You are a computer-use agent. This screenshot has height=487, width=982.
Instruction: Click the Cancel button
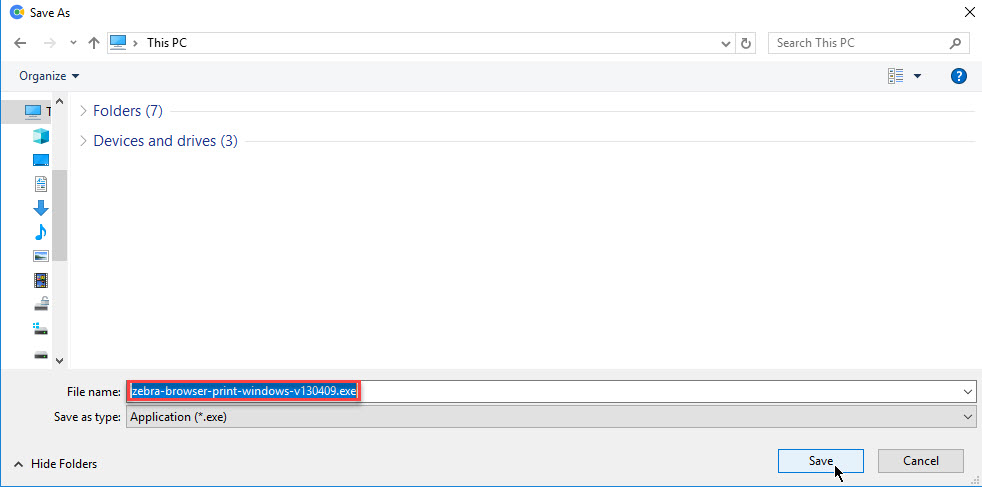tap(921, 461)
